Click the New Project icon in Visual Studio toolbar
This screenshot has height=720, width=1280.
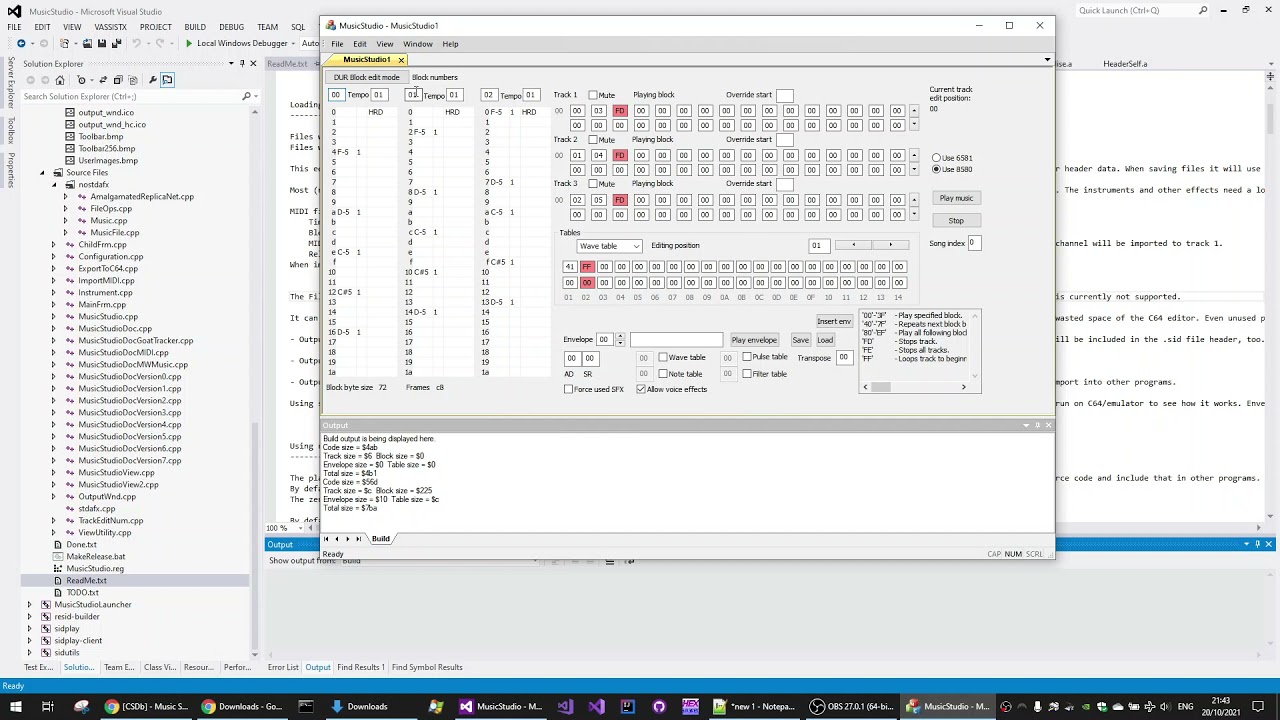64,43
